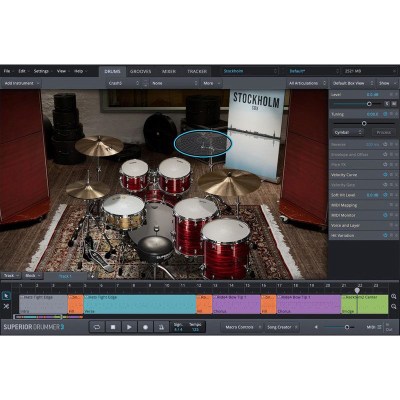The width and height of the screenshot is (400, 400).
Task: Open the Default Box View dropdown
Action: click(352, 83)
